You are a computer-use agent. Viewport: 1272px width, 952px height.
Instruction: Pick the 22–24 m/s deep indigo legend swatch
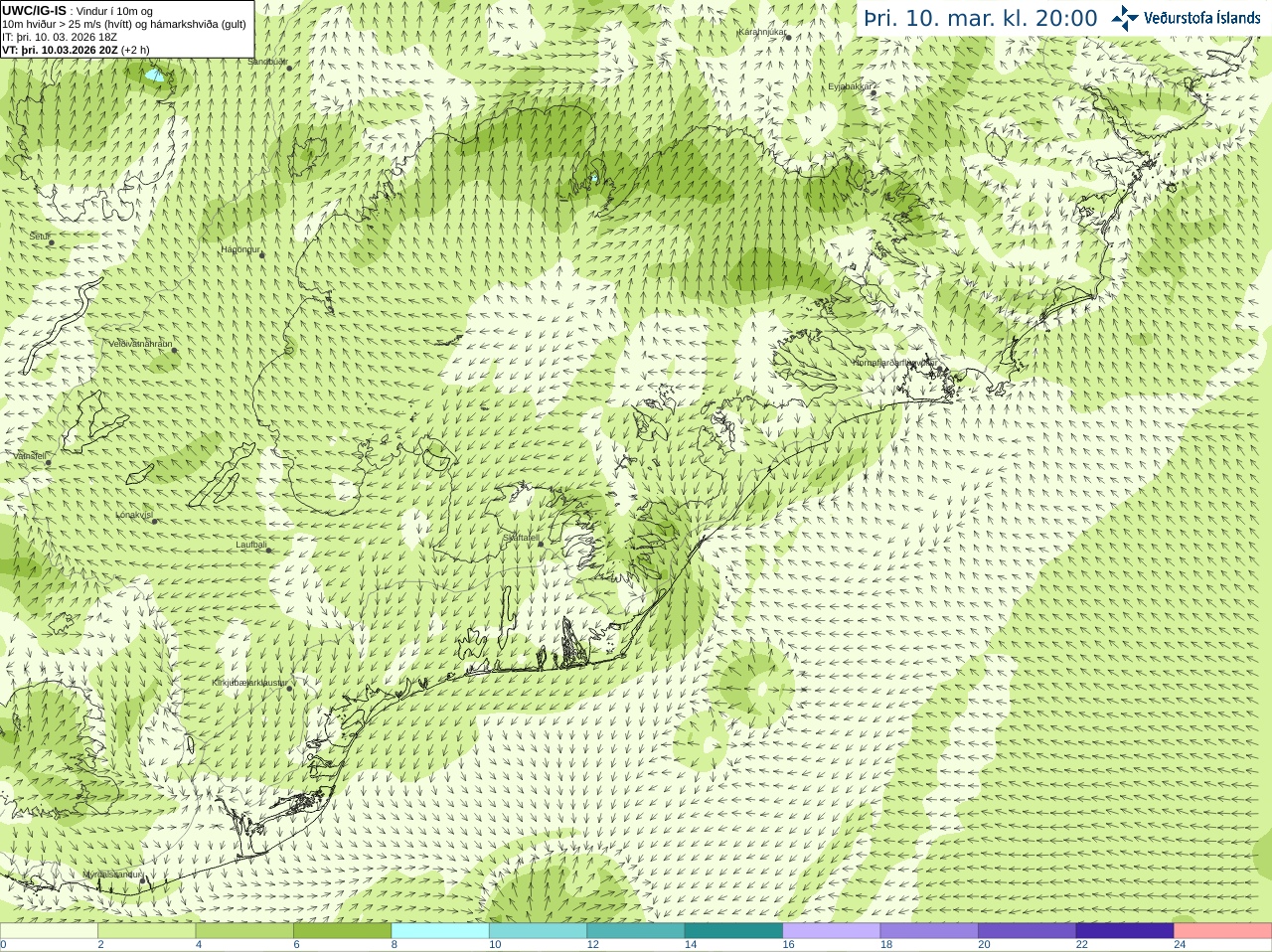tap(1125, 931)
